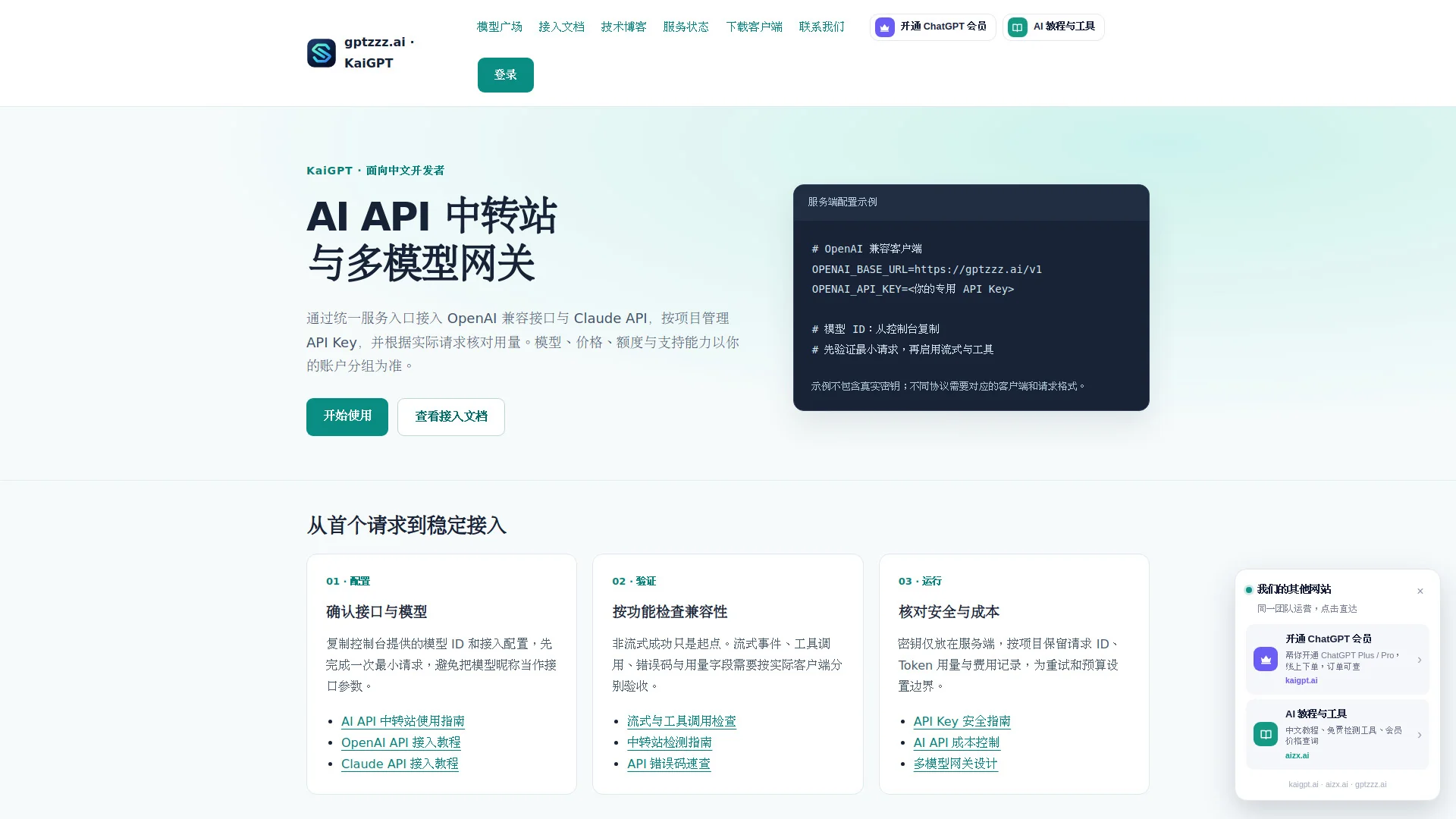Open the Claude API 接入教程 link
Screen dimensions: 1456x819
point(400,764)
